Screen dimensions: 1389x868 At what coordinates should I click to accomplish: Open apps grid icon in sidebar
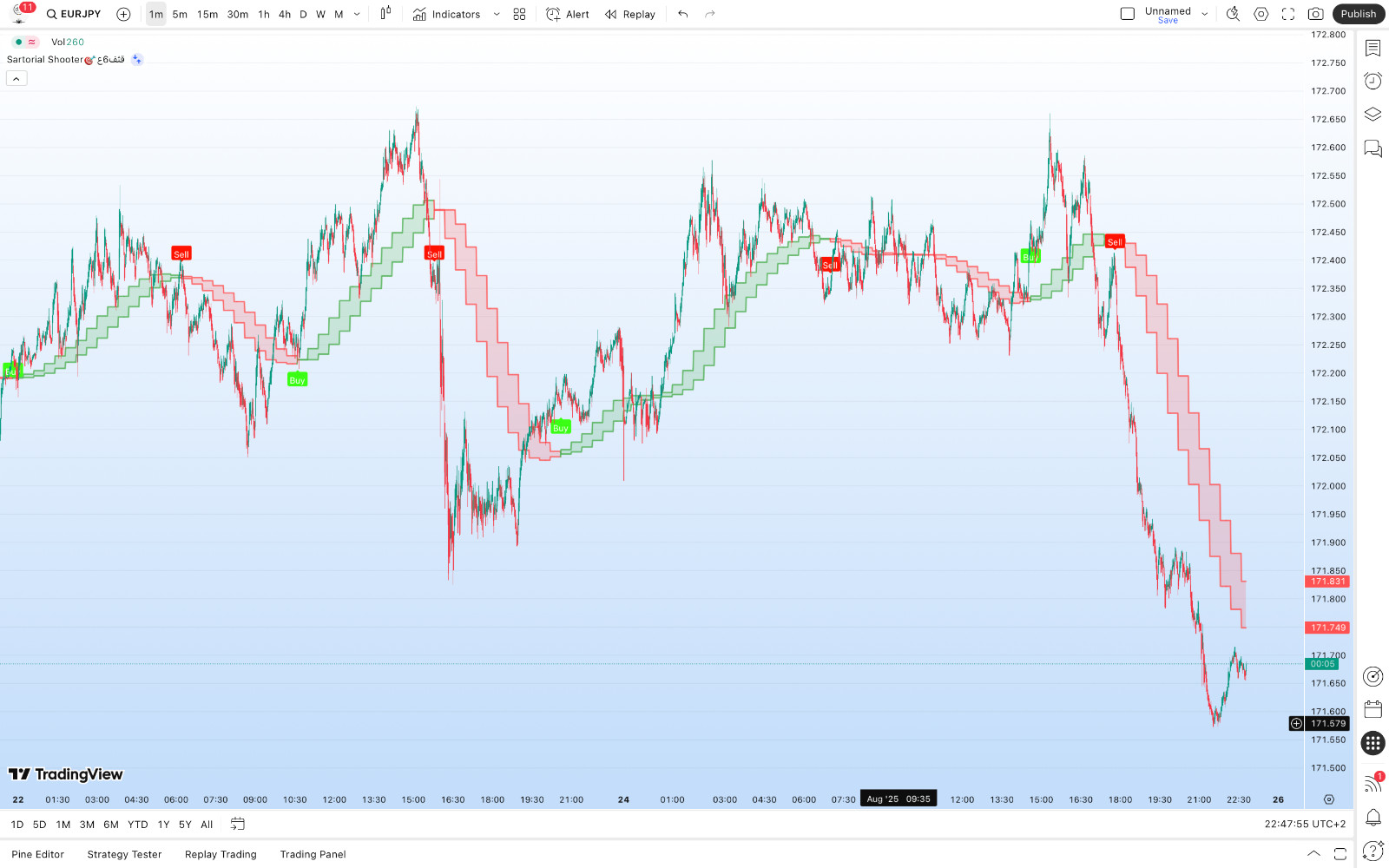(1373, 743)
